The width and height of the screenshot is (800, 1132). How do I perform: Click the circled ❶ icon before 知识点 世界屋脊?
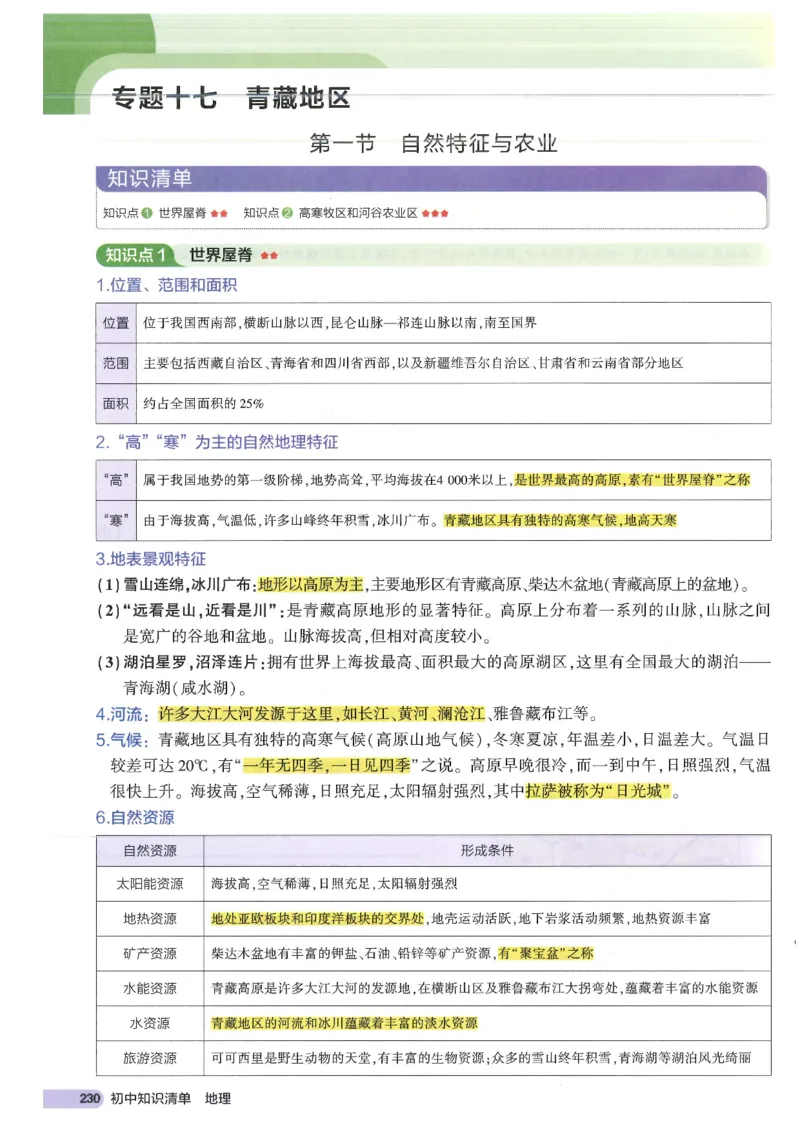point(148,212)
